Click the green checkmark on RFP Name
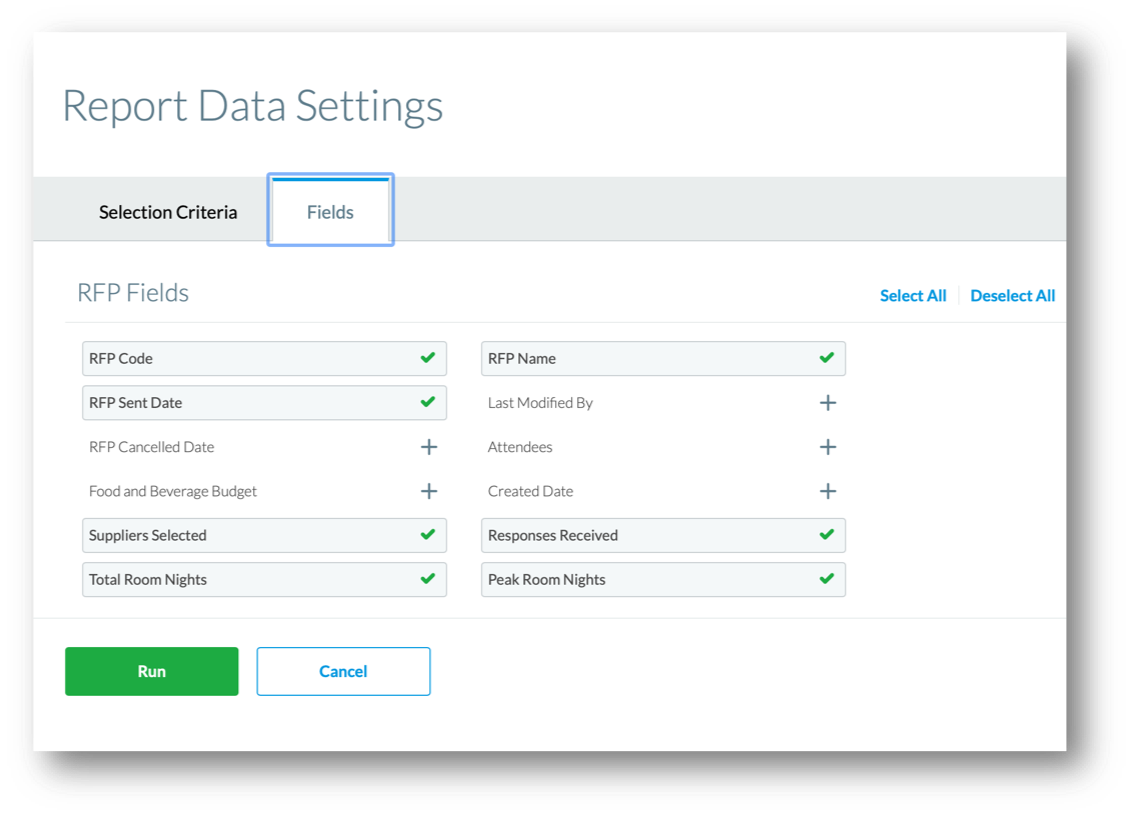The image size is (1131, 814). point(827,358)
